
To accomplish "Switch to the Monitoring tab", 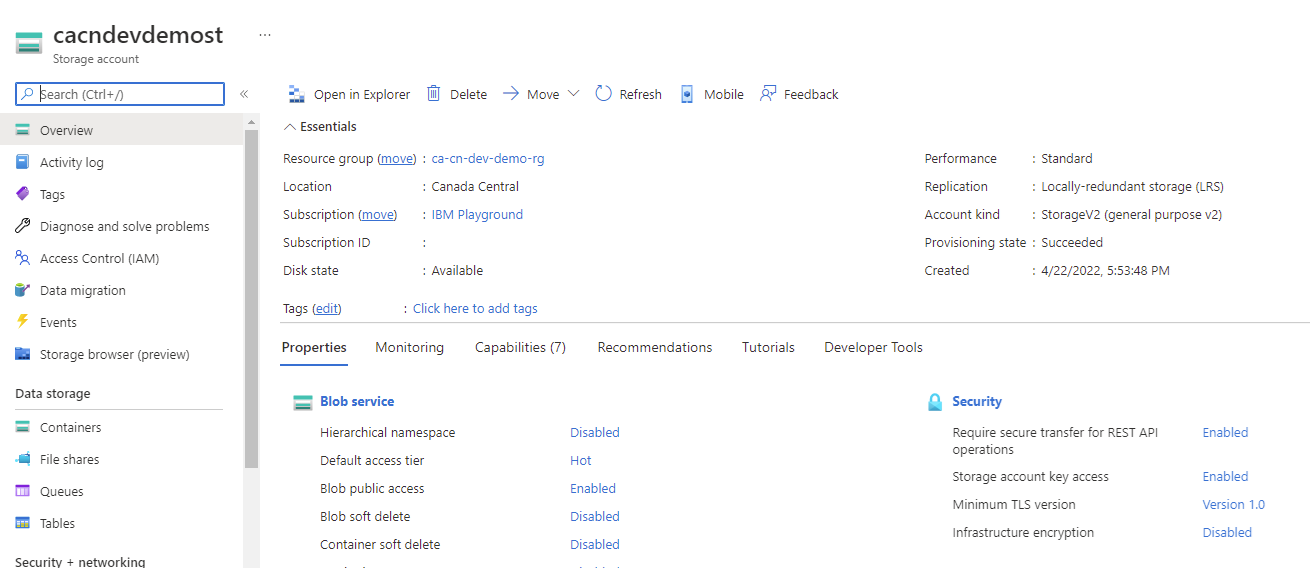I will 409,347.
